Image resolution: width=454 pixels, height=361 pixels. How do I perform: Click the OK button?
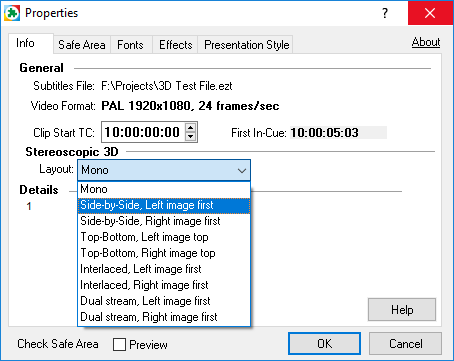[324, 344]
